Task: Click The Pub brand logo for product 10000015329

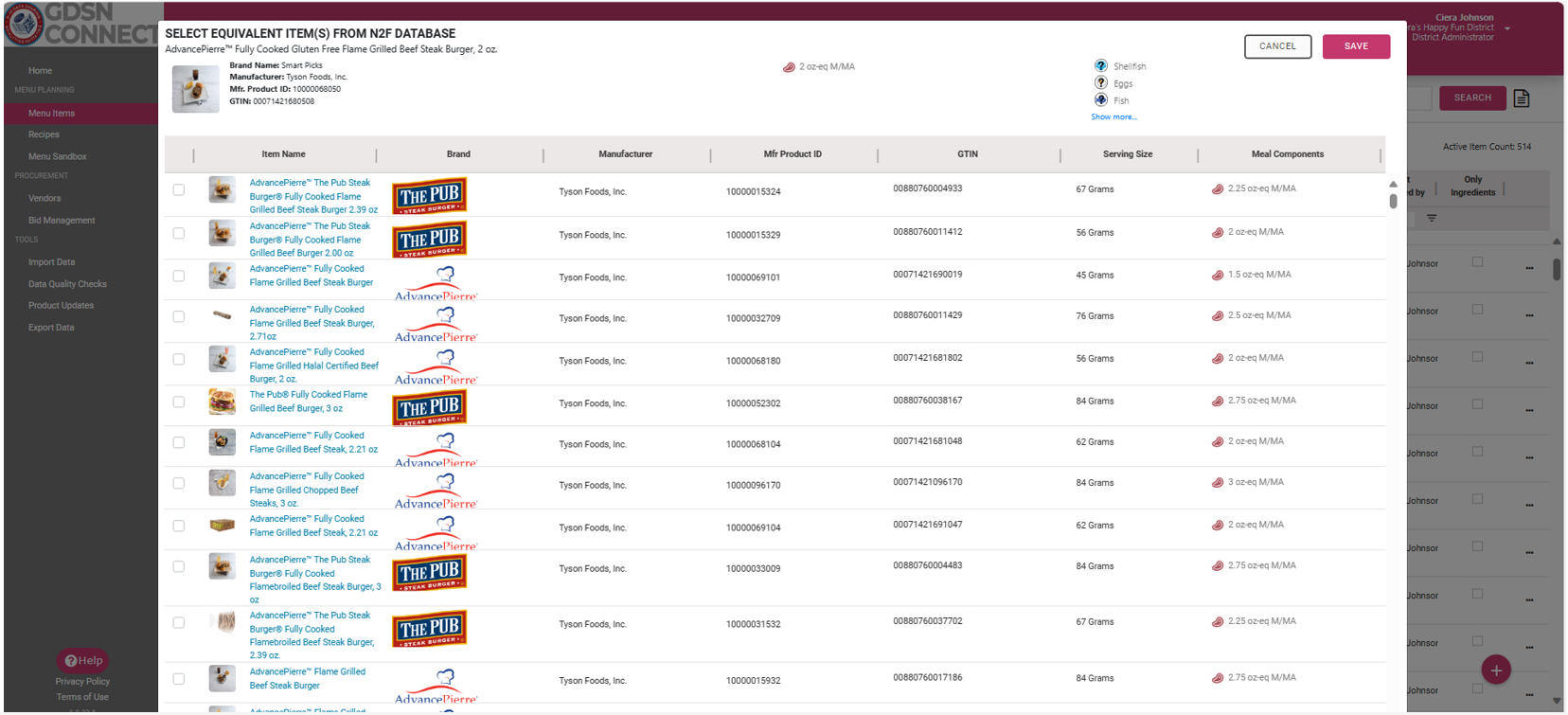Action: click(x=430, y=239)
